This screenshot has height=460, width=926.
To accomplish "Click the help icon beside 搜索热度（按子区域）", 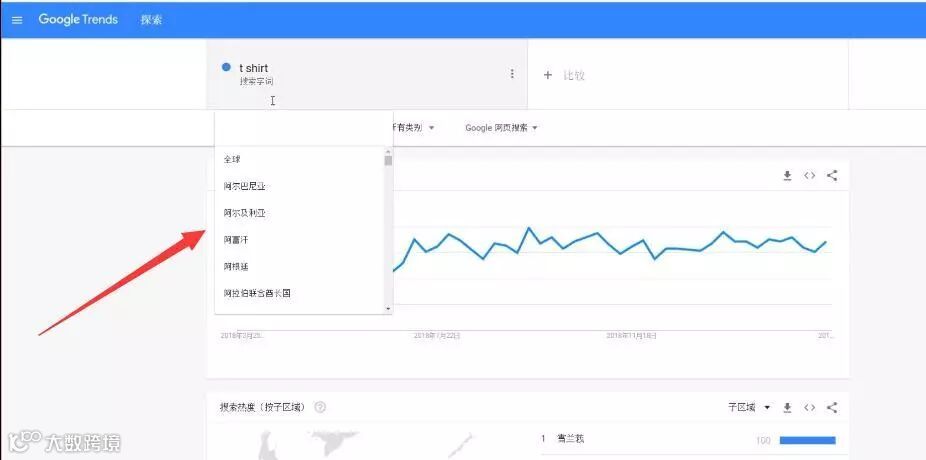I will click(x=320, y=407).
